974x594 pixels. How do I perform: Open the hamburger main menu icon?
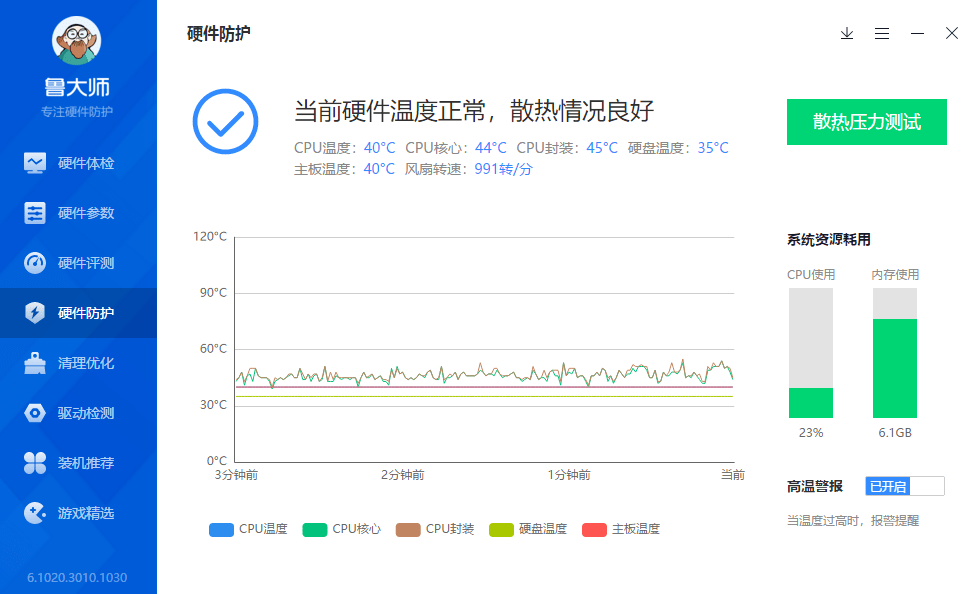point(882,34)
